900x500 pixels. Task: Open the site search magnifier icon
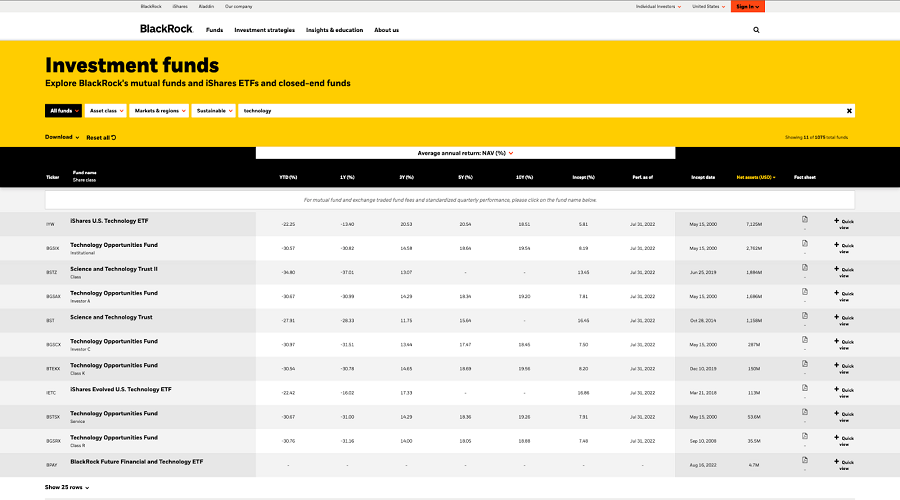pyautogui.click(x=756, y=30)
